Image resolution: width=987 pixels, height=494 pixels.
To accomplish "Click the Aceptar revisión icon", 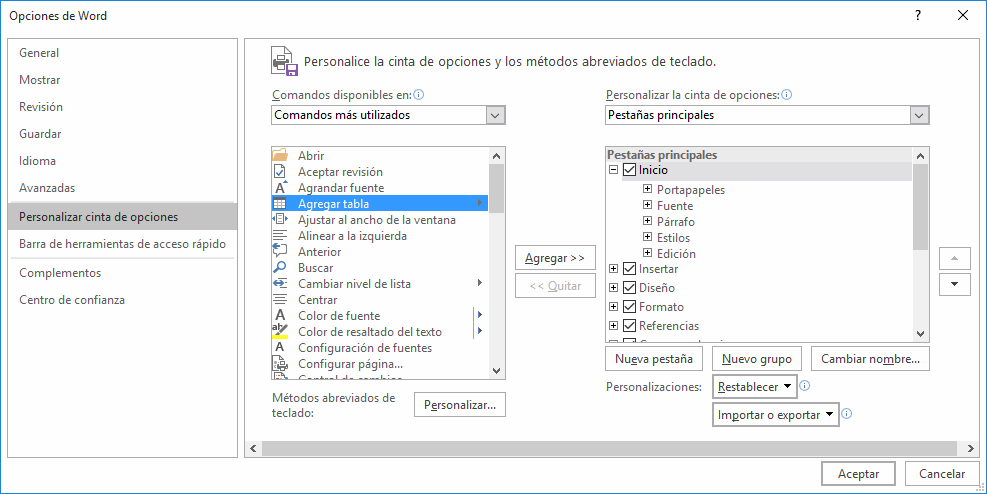I will pos(279,171).
